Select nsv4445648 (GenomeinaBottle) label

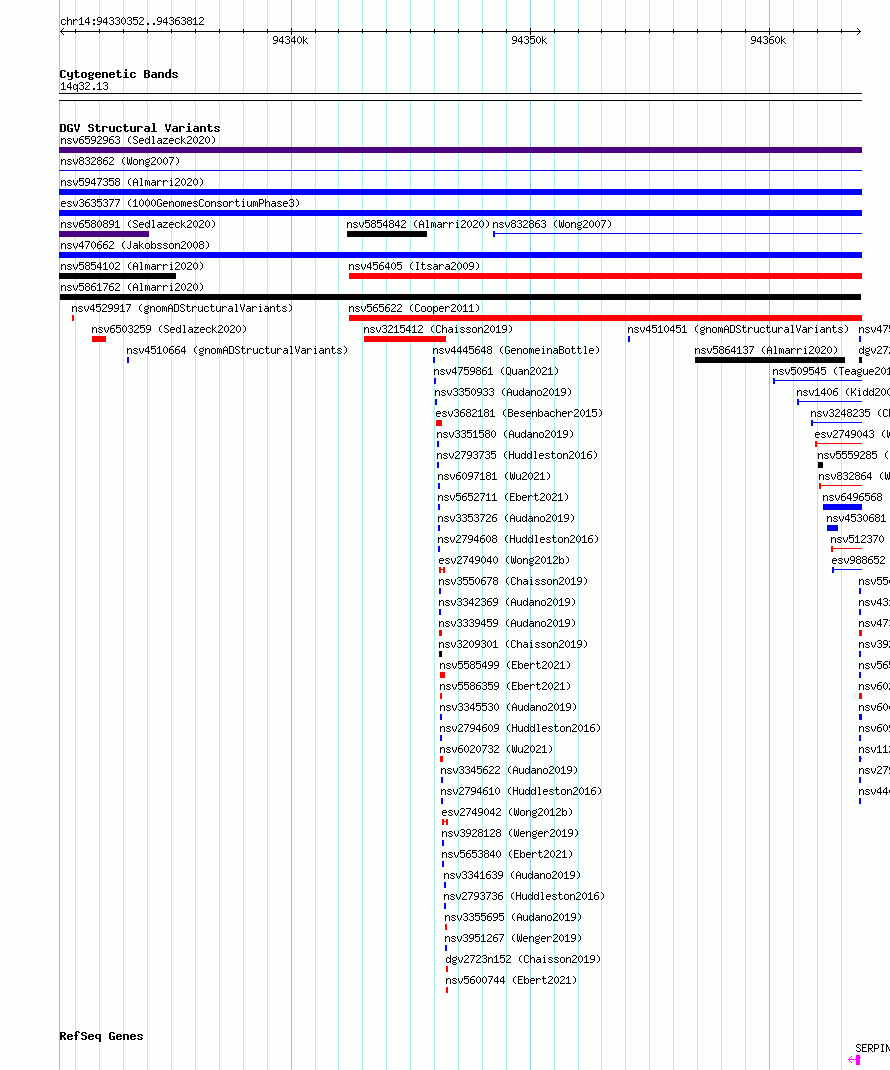516,350
